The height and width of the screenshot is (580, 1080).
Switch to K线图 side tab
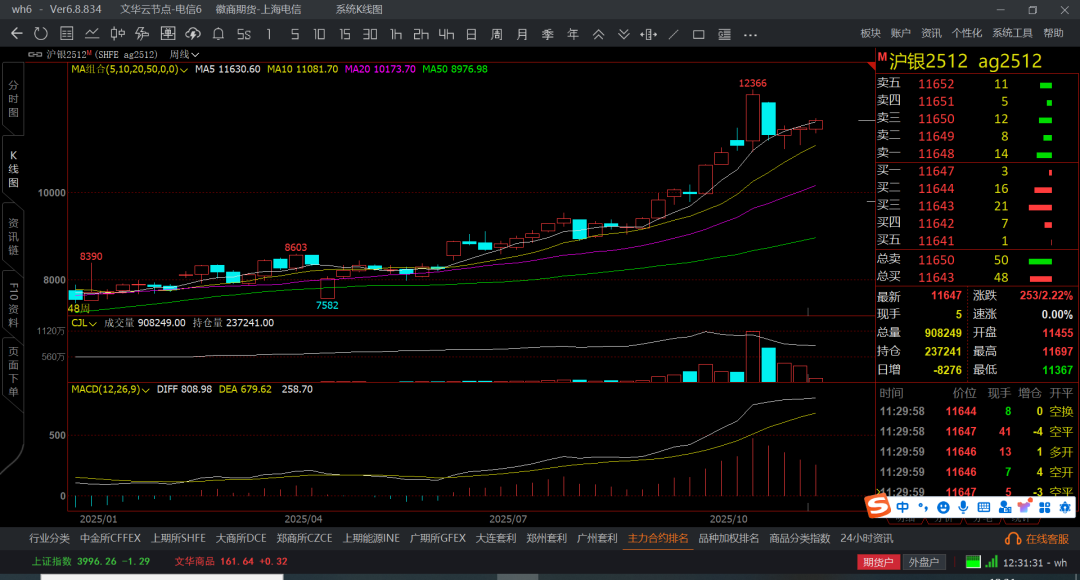pos(13,169)
